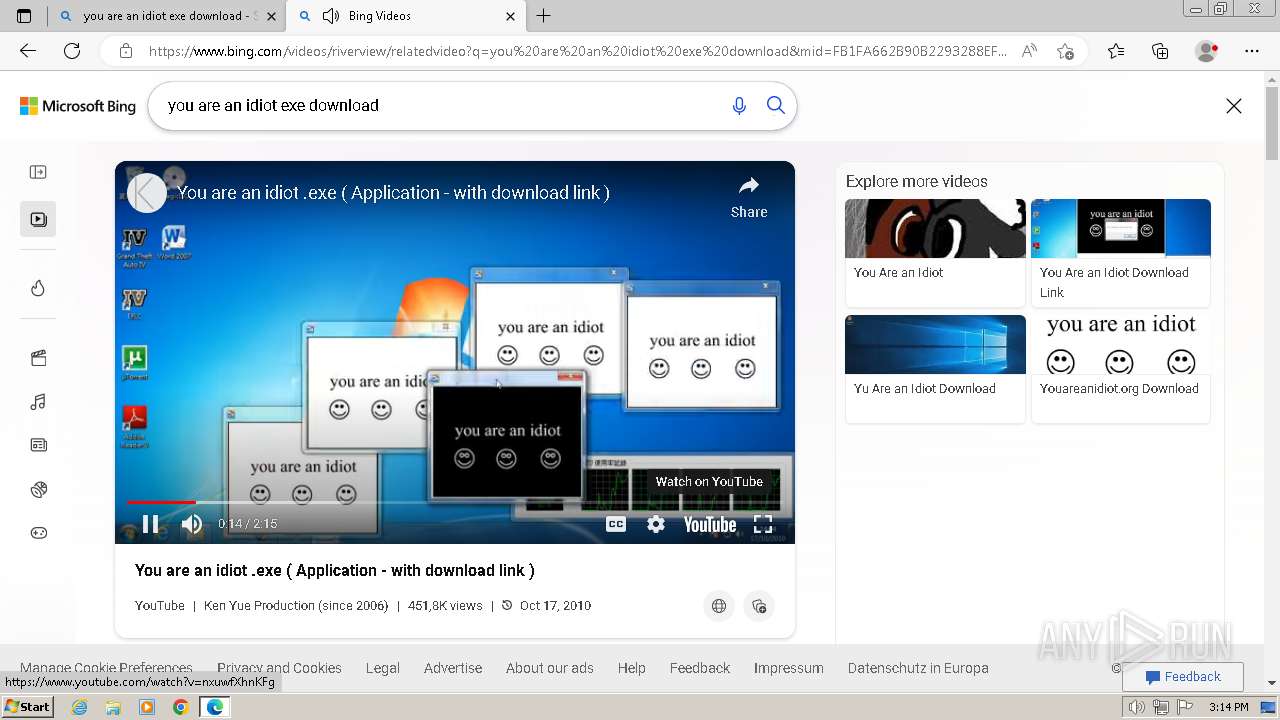Screen dimensions: 1280x720
Task: Go back to the previous page
Action: 28,51
